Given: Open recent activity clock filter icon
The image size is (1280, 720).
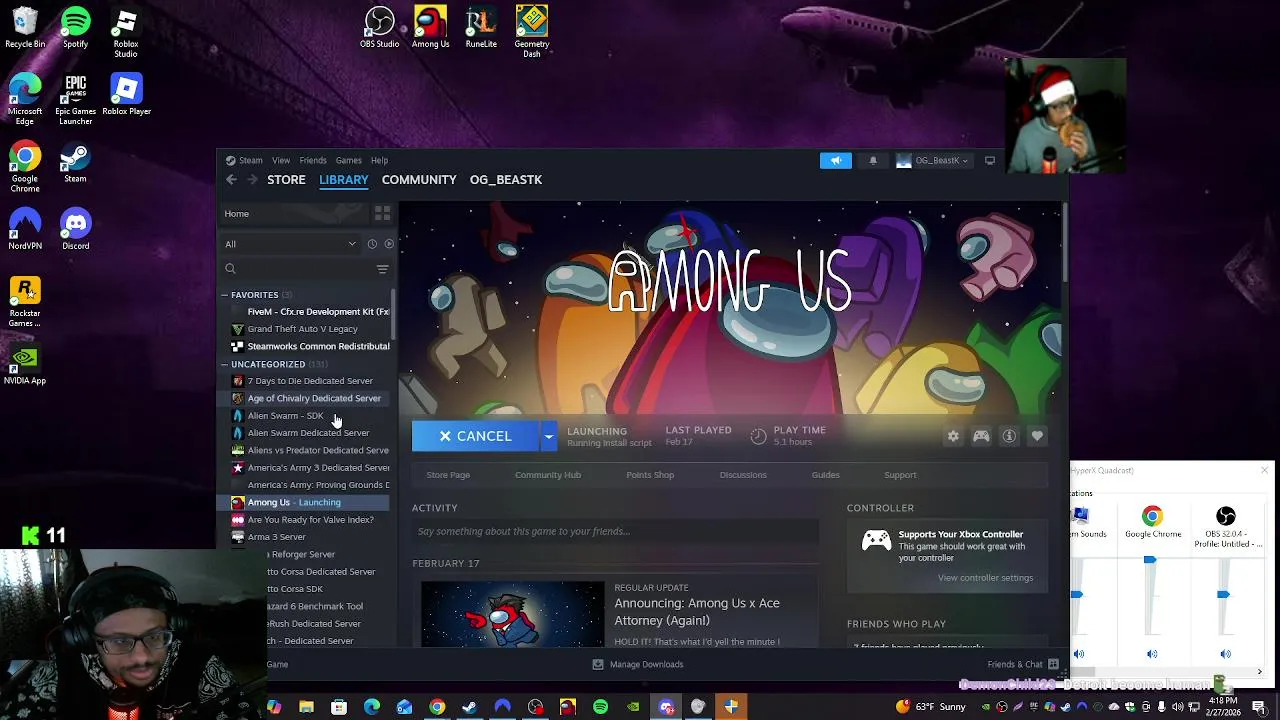Looking at the screenshot, I should [x=372, y=244].
